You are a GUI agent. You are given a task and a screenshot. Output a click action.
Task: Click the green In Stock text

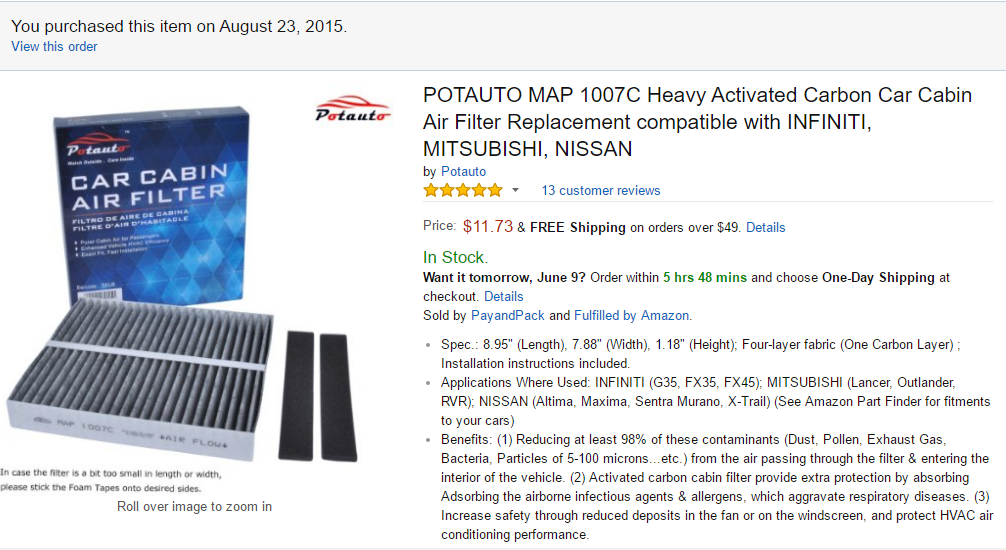[455, 257]
